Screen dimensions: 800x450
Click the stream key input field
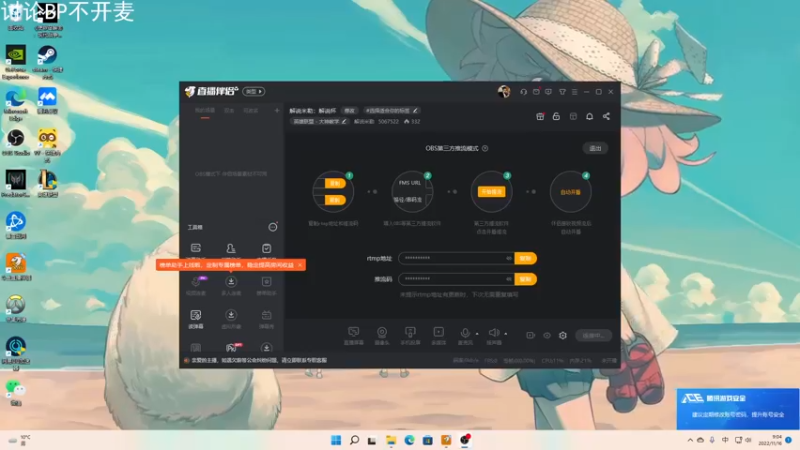click(x=456, y=279)
